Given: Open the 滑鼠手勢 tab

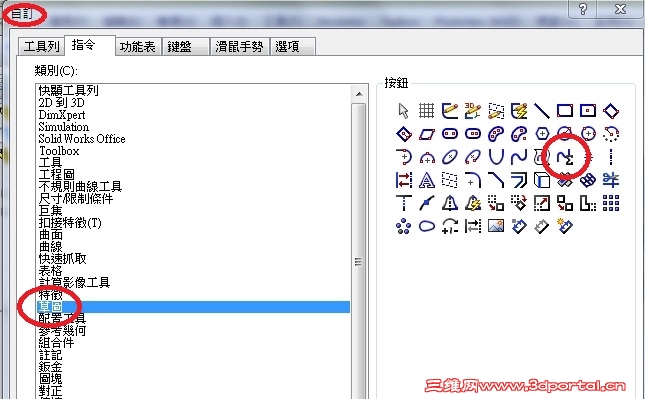Looking at the screenshot, I should tap(239, 46).
